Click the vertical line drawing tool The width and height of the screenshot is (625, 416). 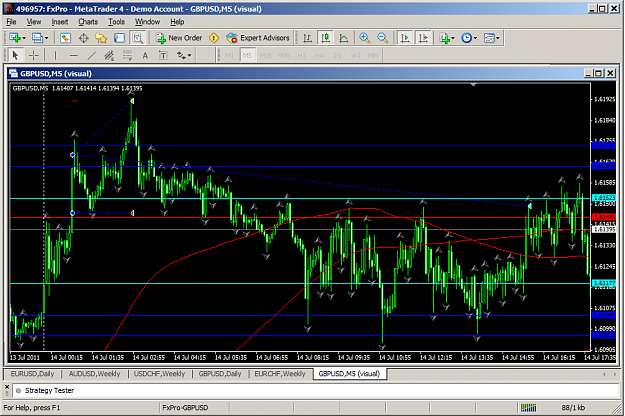(55, 55)
